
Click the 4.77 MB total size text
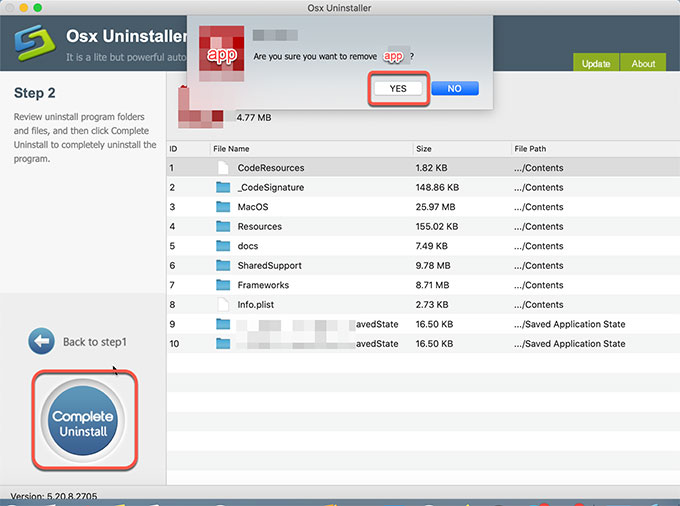tap(254, 118)
